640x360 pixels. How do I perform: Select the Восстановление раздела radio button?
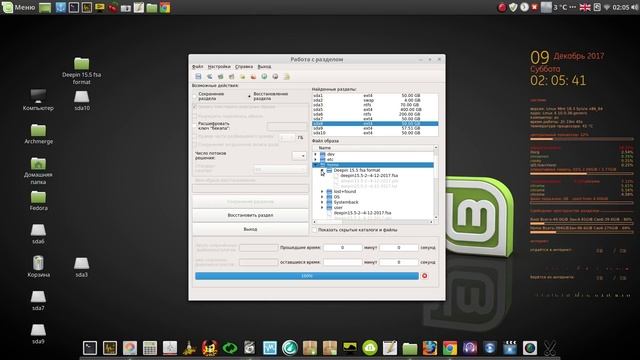pyautogui.click(x=249, y=96)
